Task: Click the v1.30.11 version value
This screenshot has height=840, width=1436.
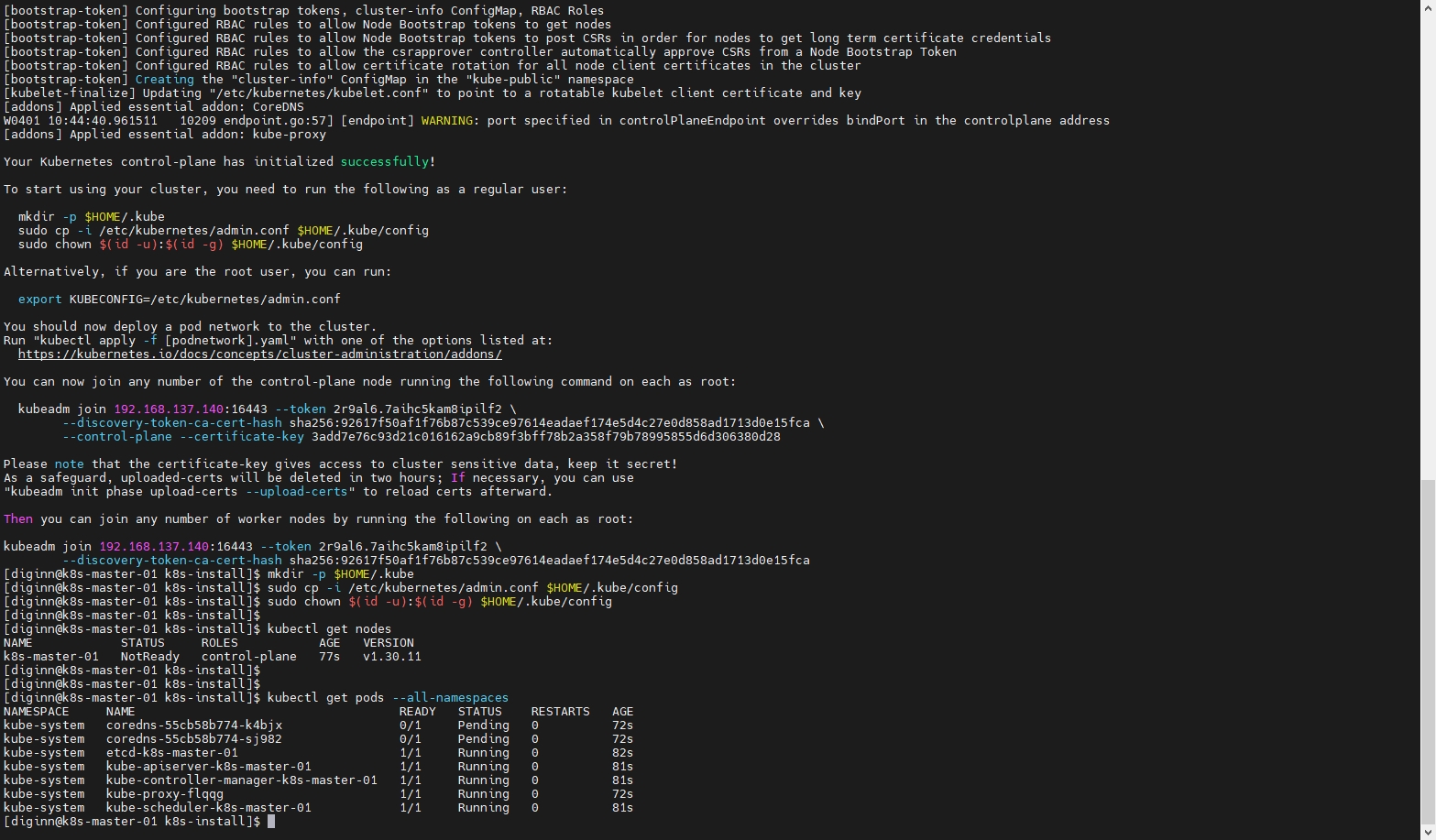Action: click(x=391, y=657)
